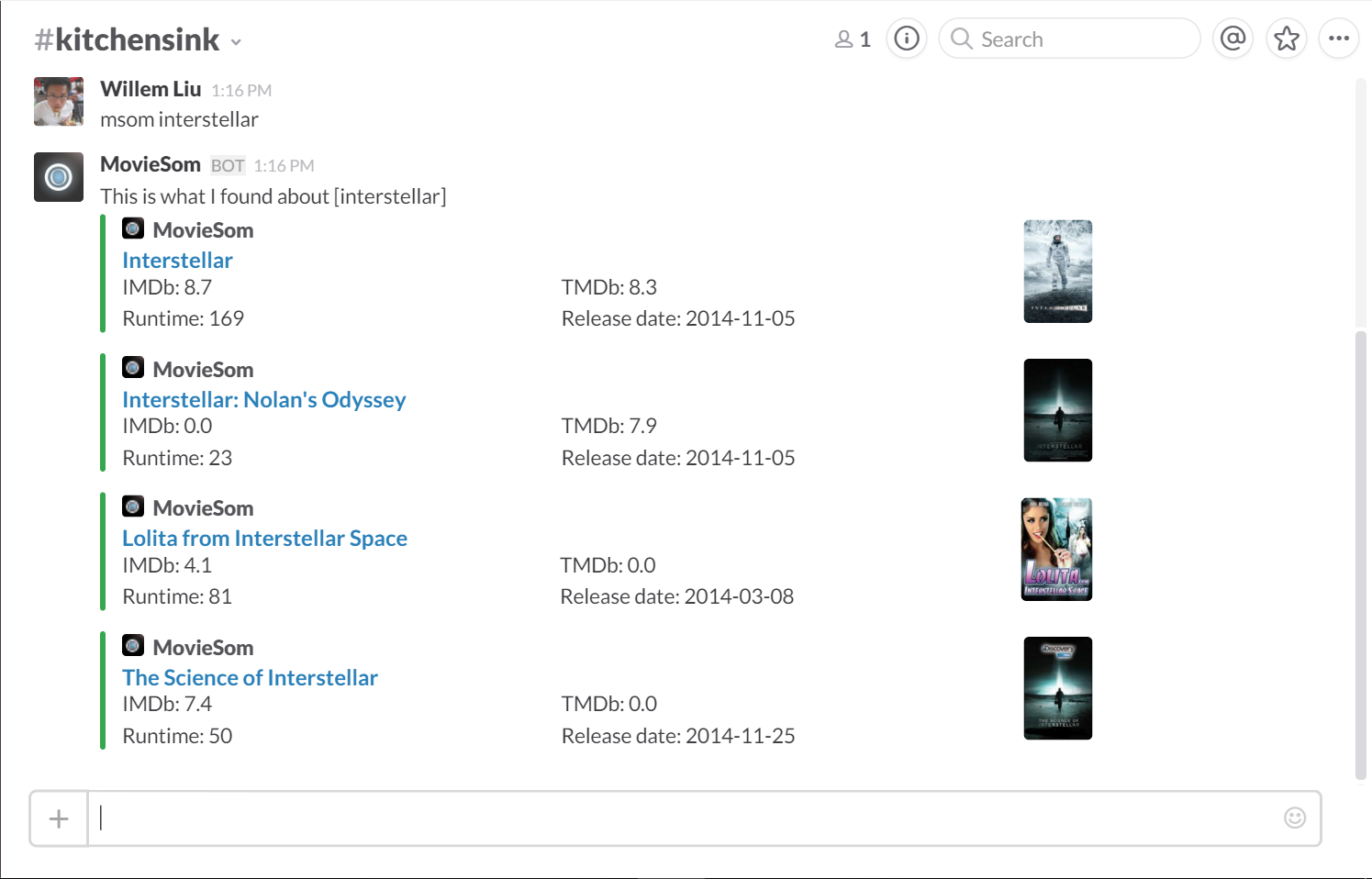
Task: Click the plus attach file button
Action: [x=59, y=818]
